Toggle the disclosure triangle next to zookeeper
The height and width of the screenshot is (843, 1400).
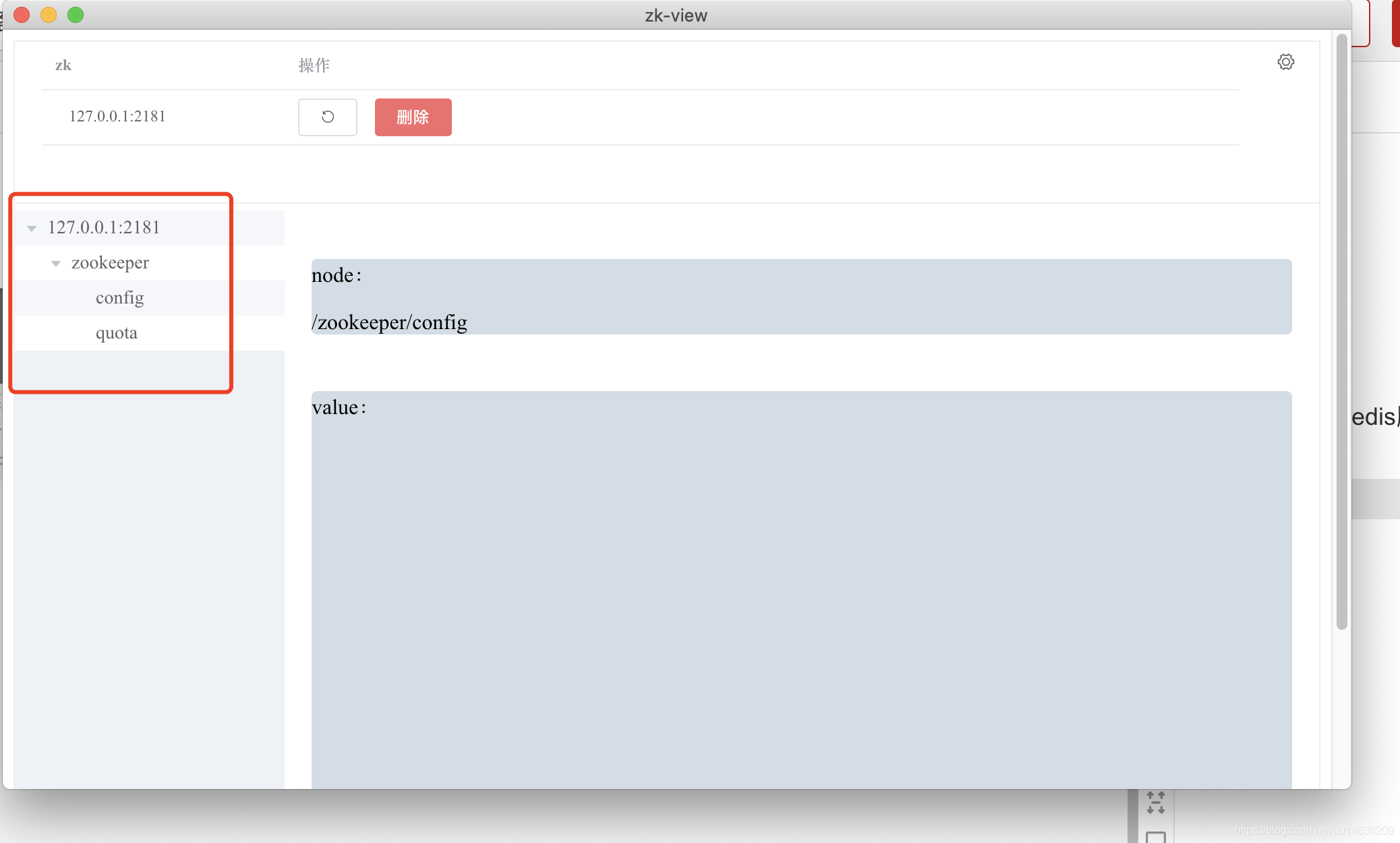pos(55,263)
